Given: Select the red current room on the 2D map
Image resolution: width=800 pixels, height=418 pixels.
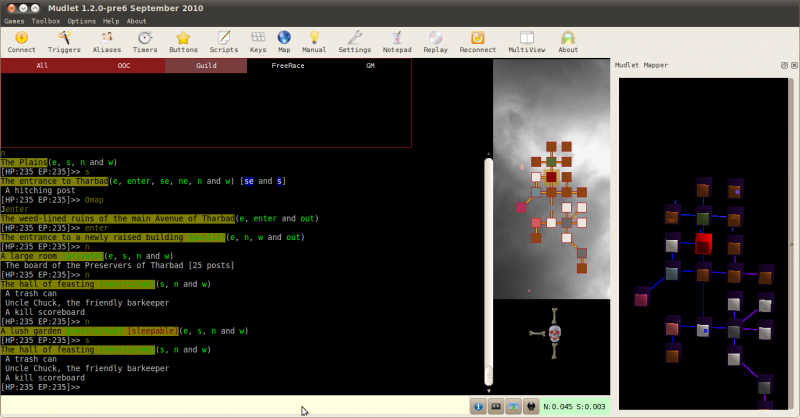Looking at the screenshot, I should coord(551,177).
